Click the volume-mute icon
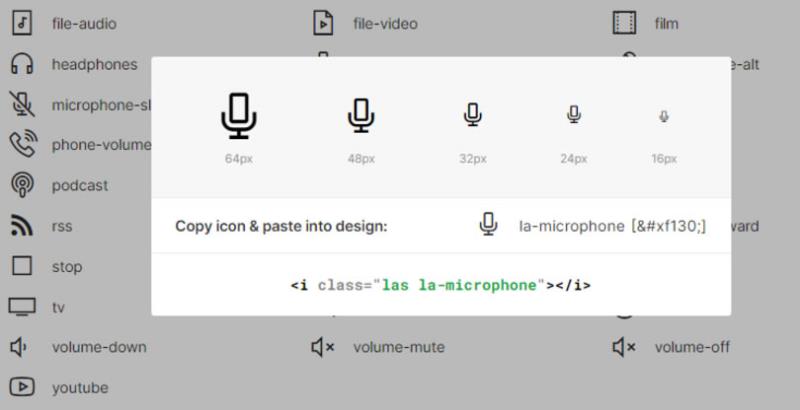 (x=323, y=347)
